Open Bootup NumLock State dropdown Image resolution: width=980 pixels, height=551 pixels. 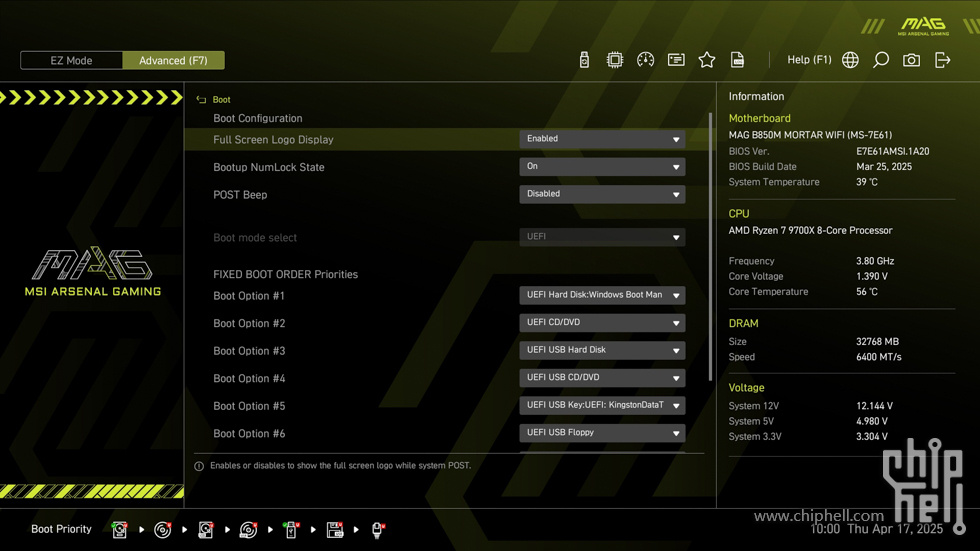tap(602, 167)
